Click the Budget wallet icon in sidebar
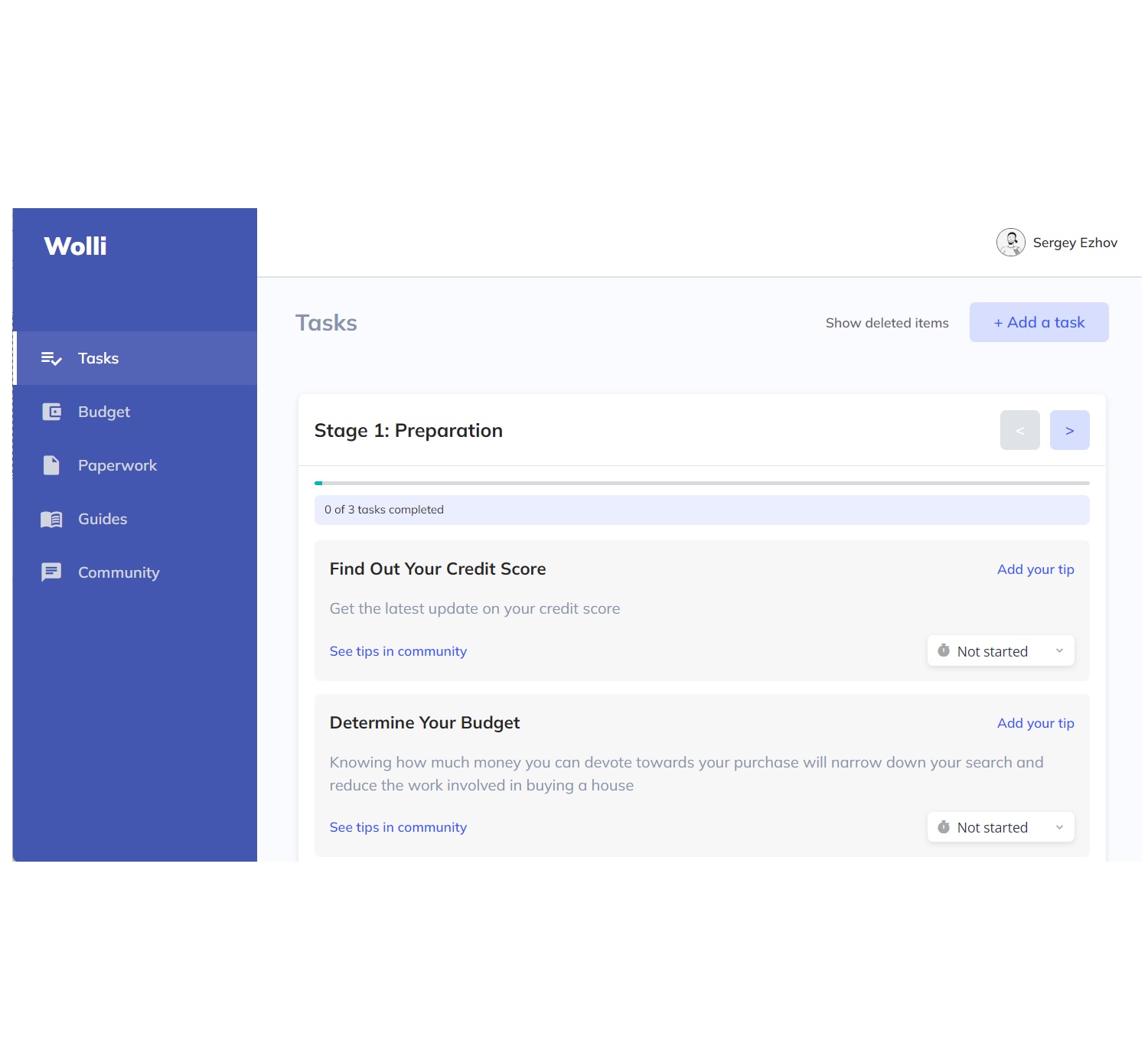The width and height of the screenshot is (1148, 1056). point(51,412)
